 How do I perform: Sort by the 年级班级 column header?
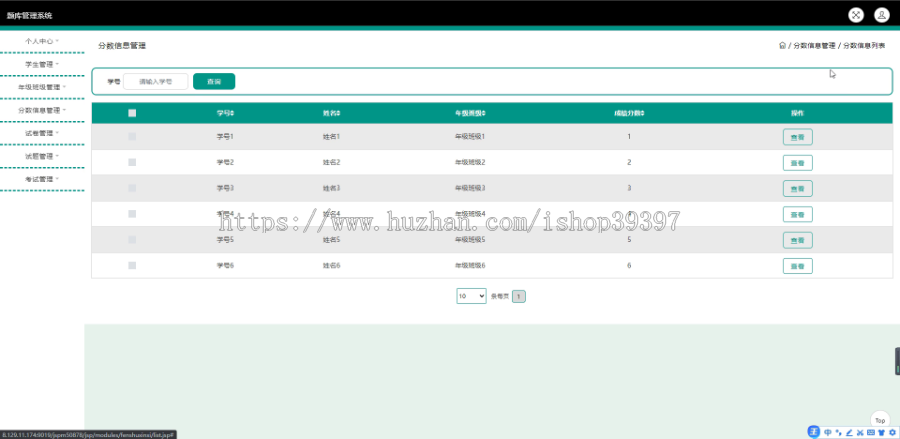470,113
